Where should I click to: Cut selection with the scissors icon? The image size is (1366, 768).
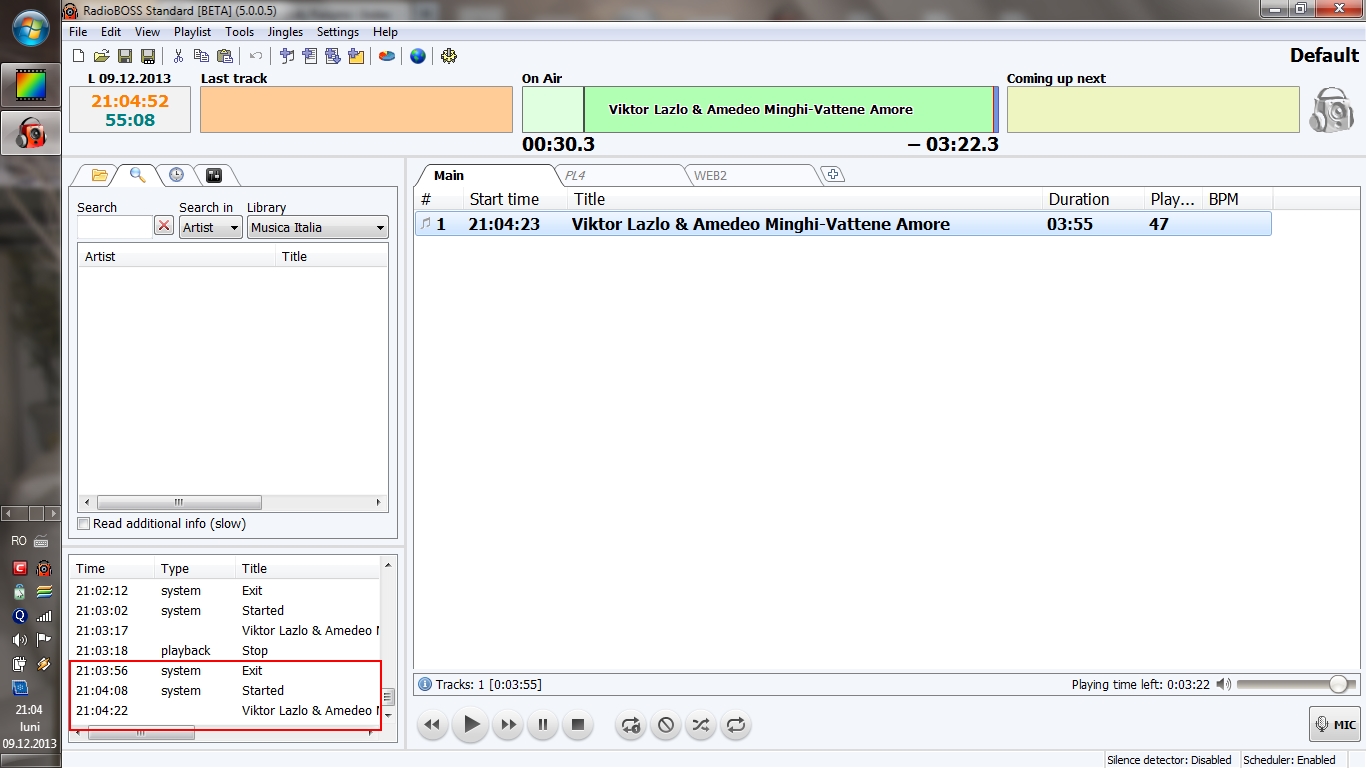[x=178, y=56]
